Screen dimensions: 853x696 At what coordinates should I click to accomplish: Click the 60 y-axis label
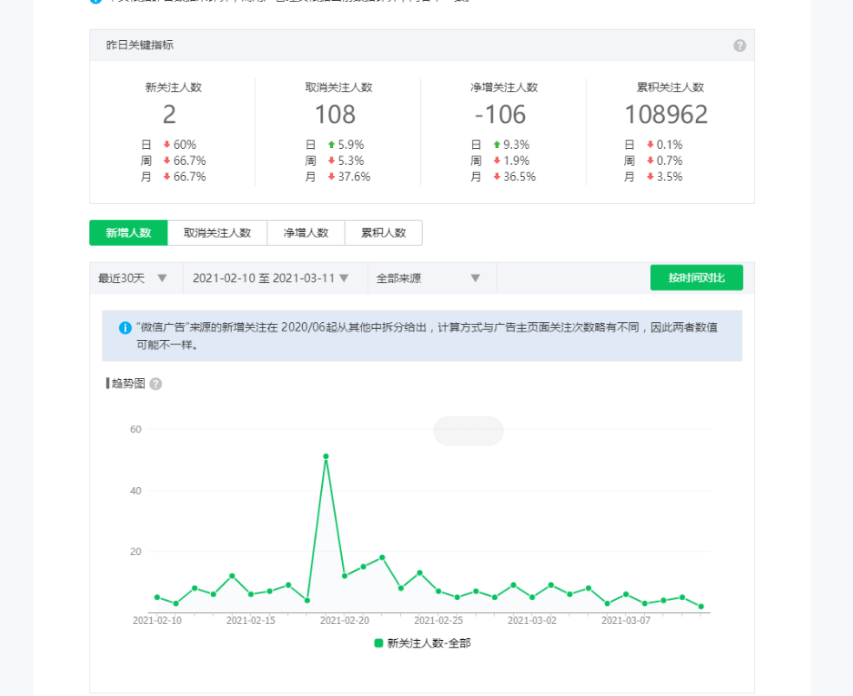click(135, 429)
